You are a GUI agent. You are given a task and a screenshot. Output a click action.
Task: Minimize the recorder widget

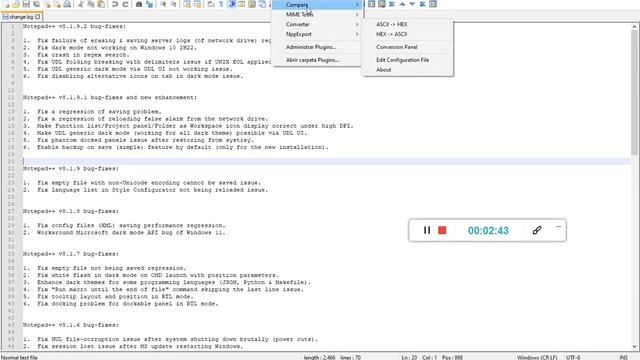[558, 227]
